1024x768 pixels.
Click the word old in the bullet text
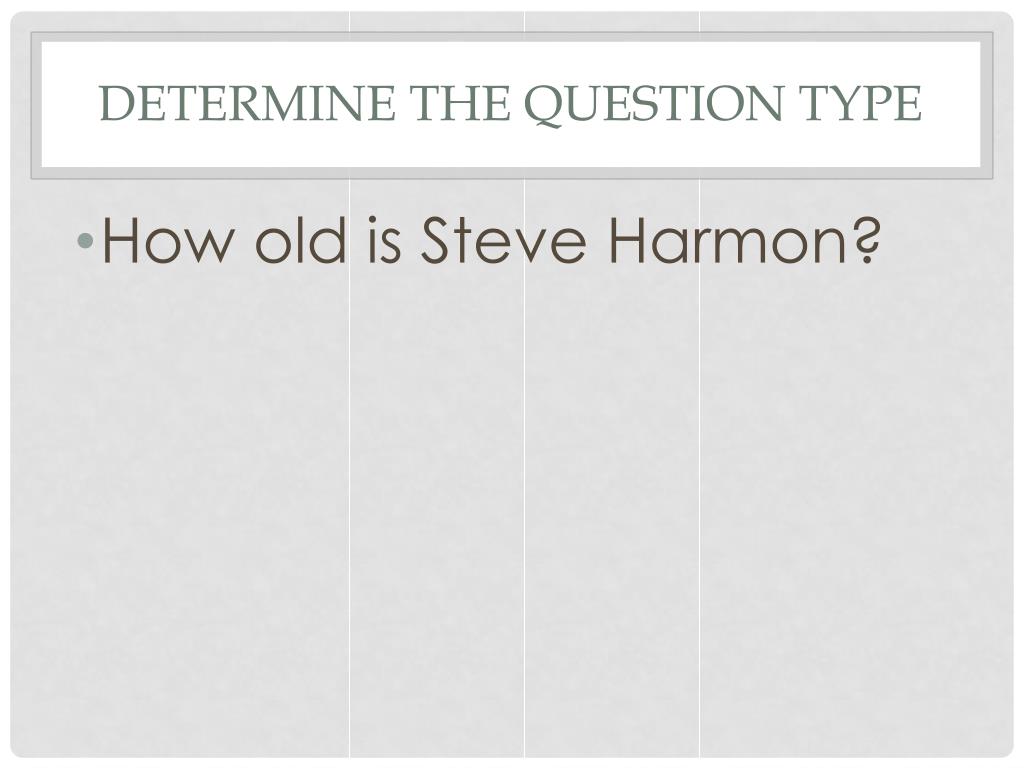[300, 239]
